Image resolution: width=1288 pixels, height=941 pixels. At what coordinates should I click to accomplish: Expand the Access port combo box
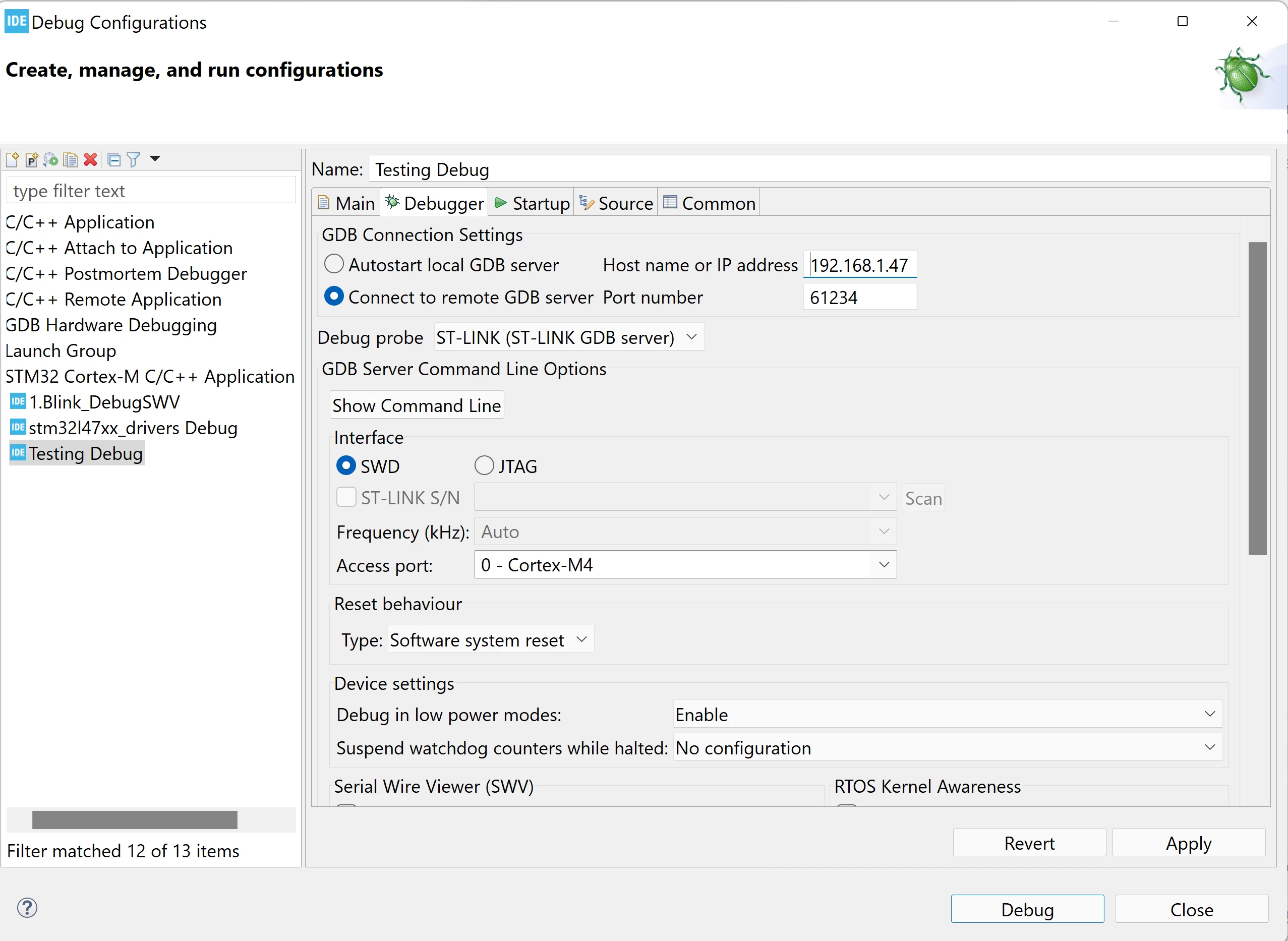coord(685,564)
